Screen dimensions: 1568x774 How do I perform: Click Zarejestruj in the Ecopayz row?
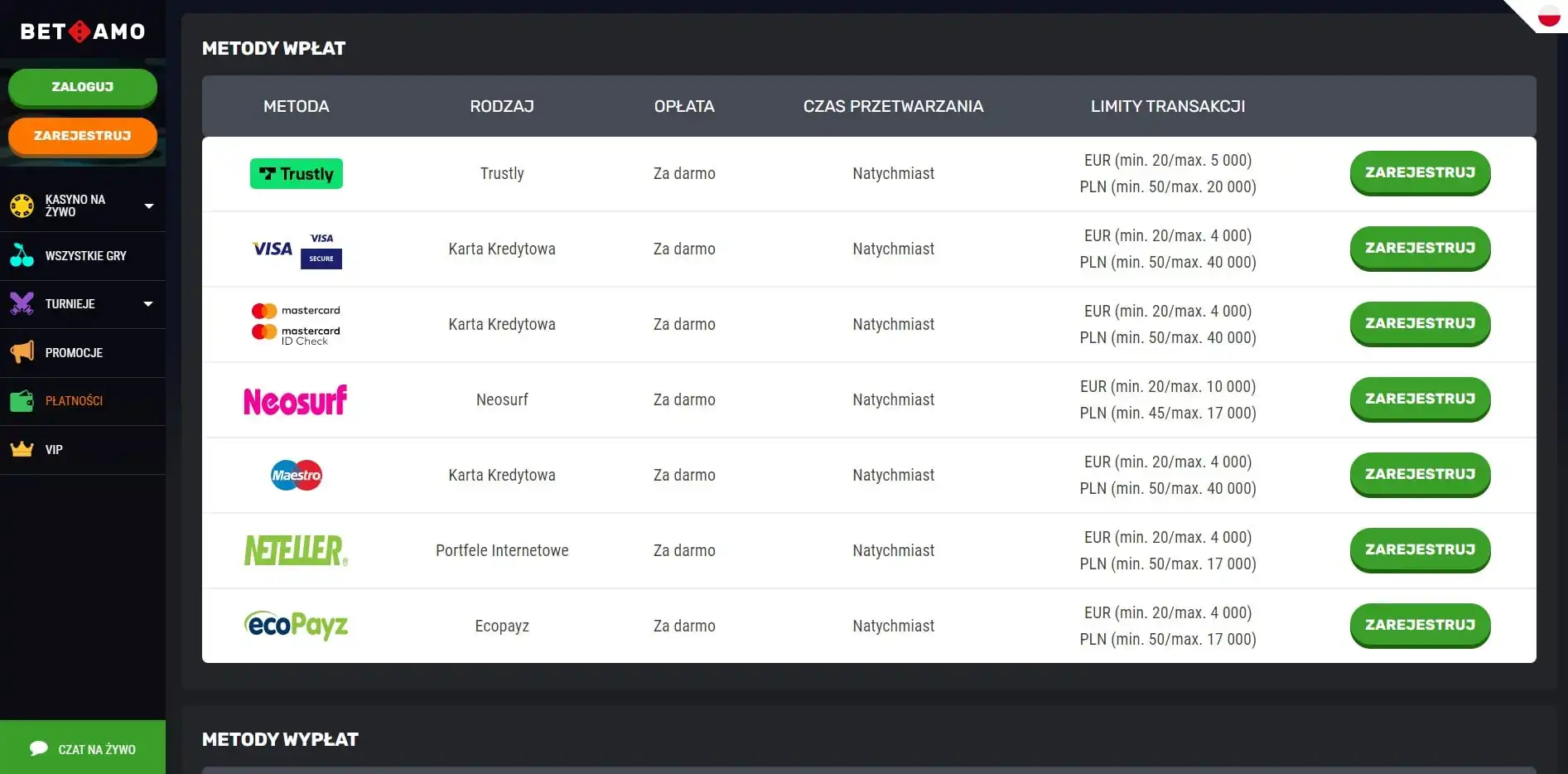(x=1420, y=625)
